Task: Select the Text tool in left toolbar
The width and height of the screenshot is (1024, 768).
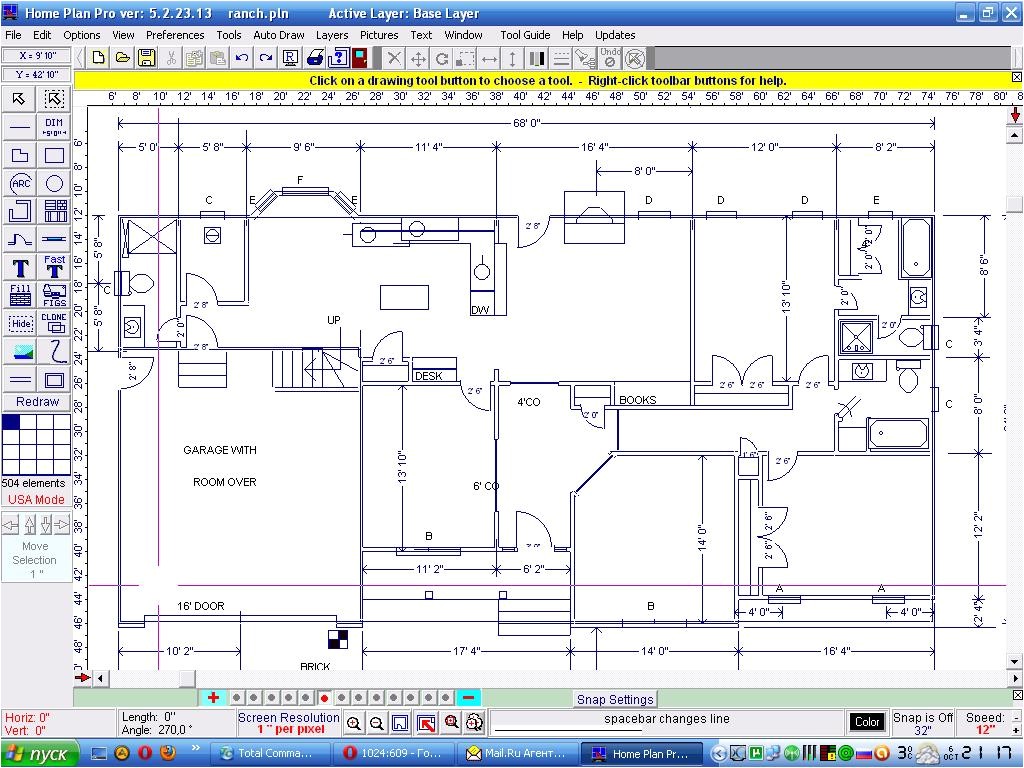Action: 18,267
